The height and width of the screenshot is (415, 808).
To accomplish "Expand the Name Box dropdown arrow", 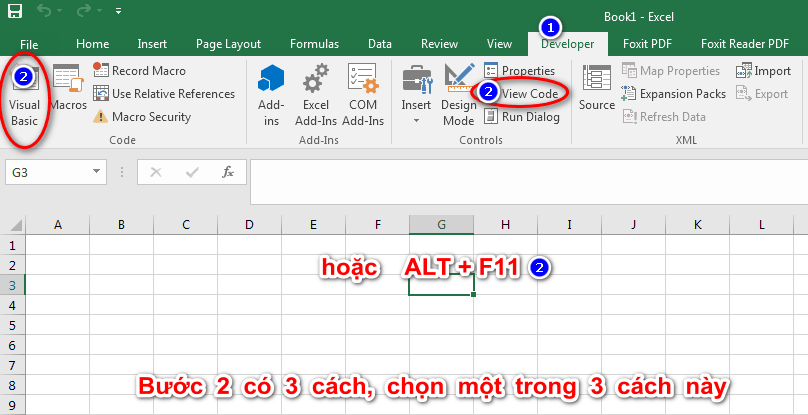I will tap(96, 172).
